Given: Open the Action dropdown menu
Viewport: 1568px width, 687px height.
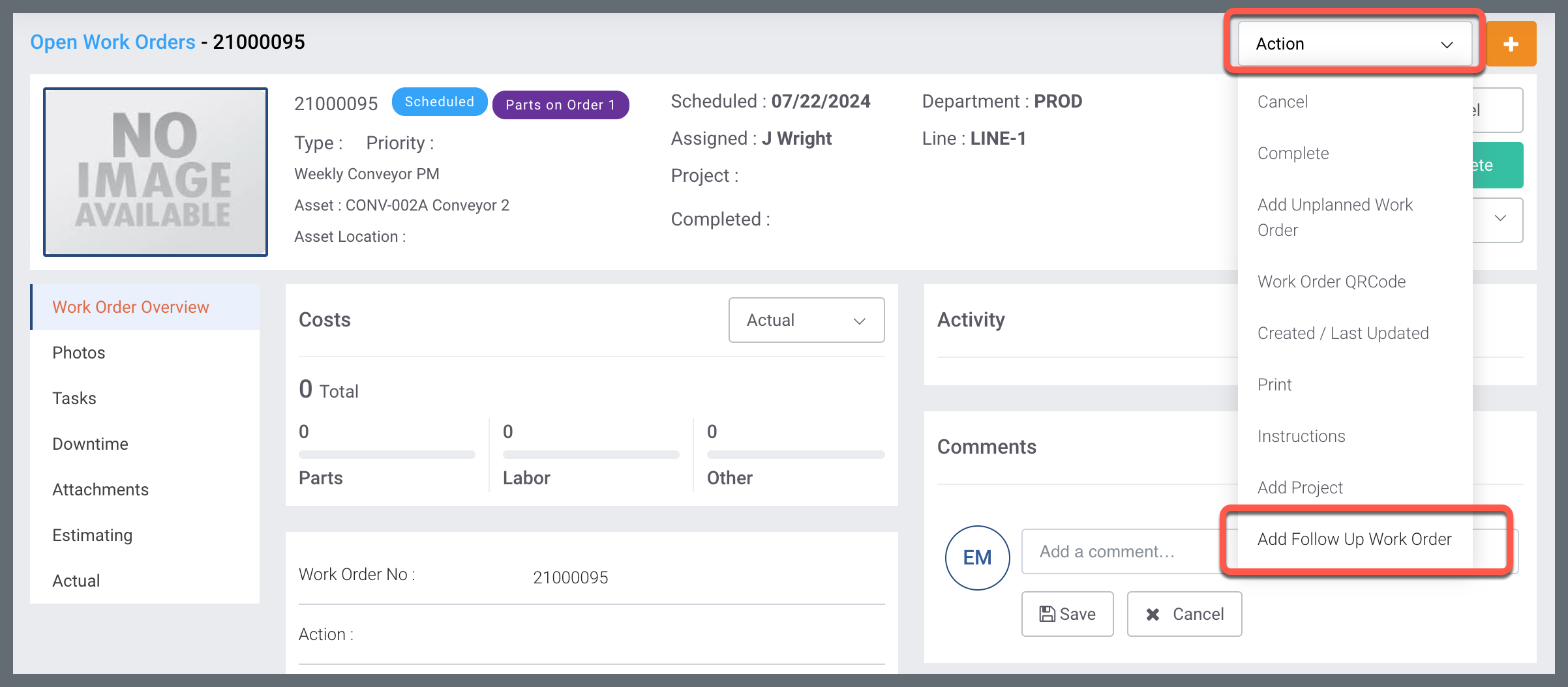Looking at the screenshot, I should click(x=1354, y=44).
